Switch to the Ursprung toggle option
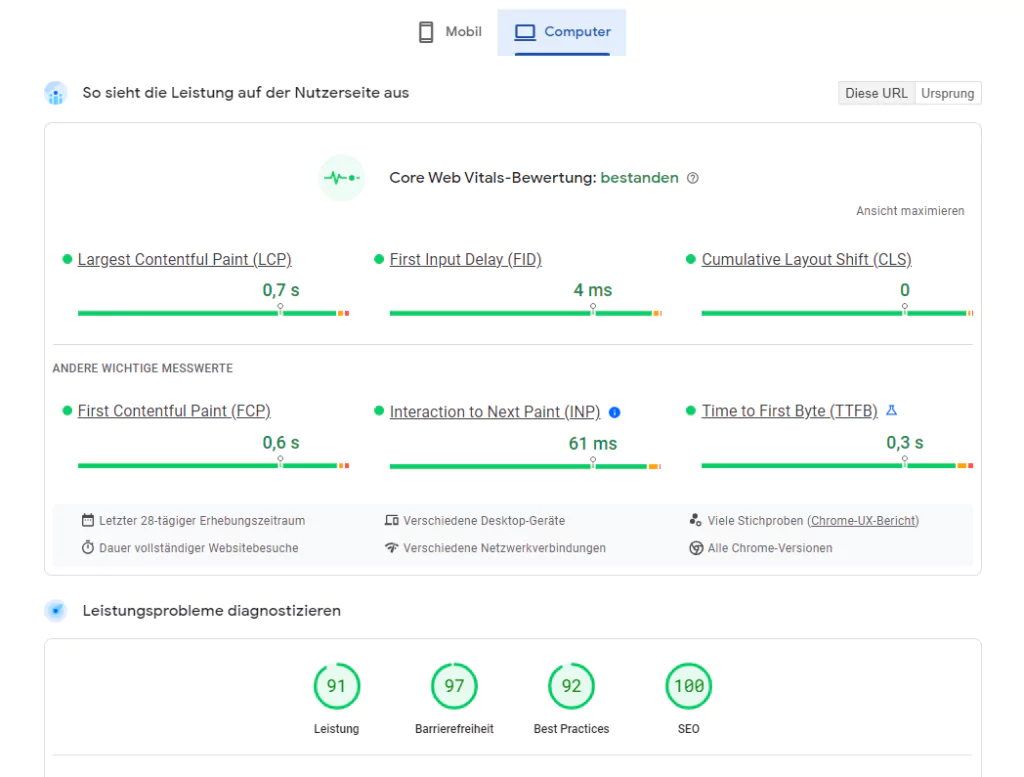 tap(947, 93)
